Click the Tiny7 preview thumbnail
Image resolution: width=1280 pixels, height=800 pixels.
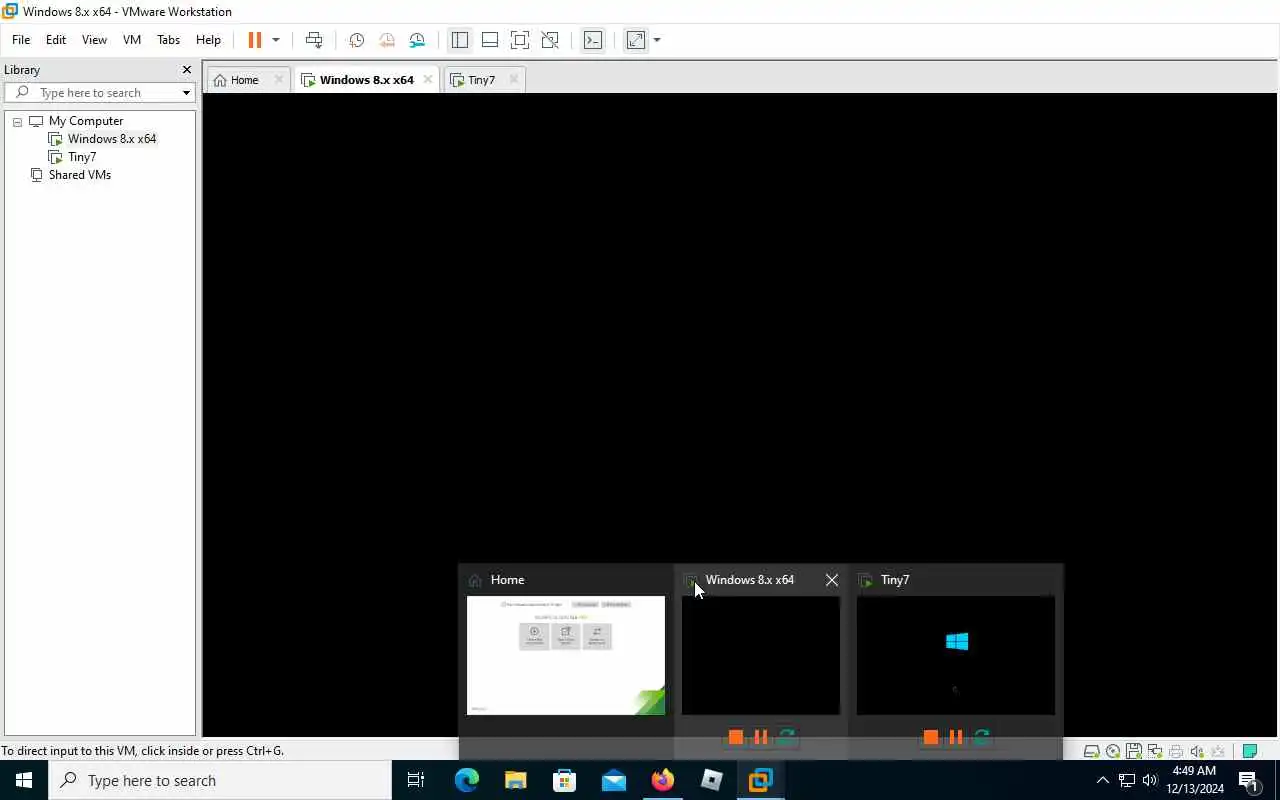tap(956, 655)
